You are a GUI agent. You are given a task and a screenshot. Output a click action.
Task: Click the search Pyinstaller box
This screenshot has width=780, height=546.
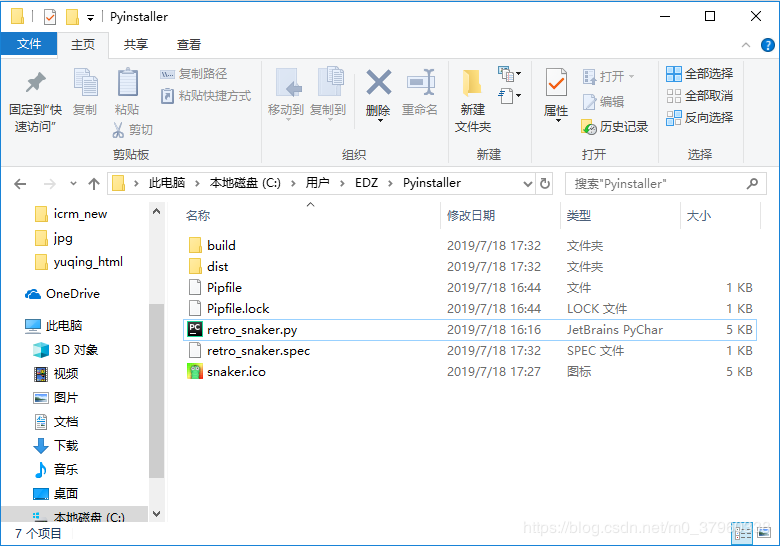[x=666, y=184]
